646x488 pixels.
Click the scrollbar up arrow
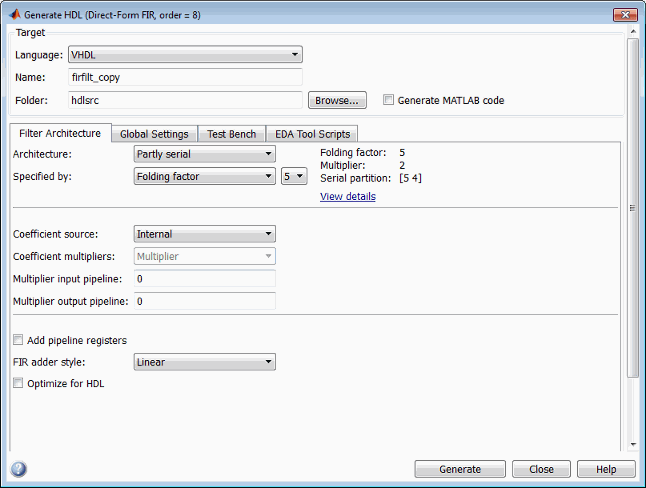(x=633, y=32)
